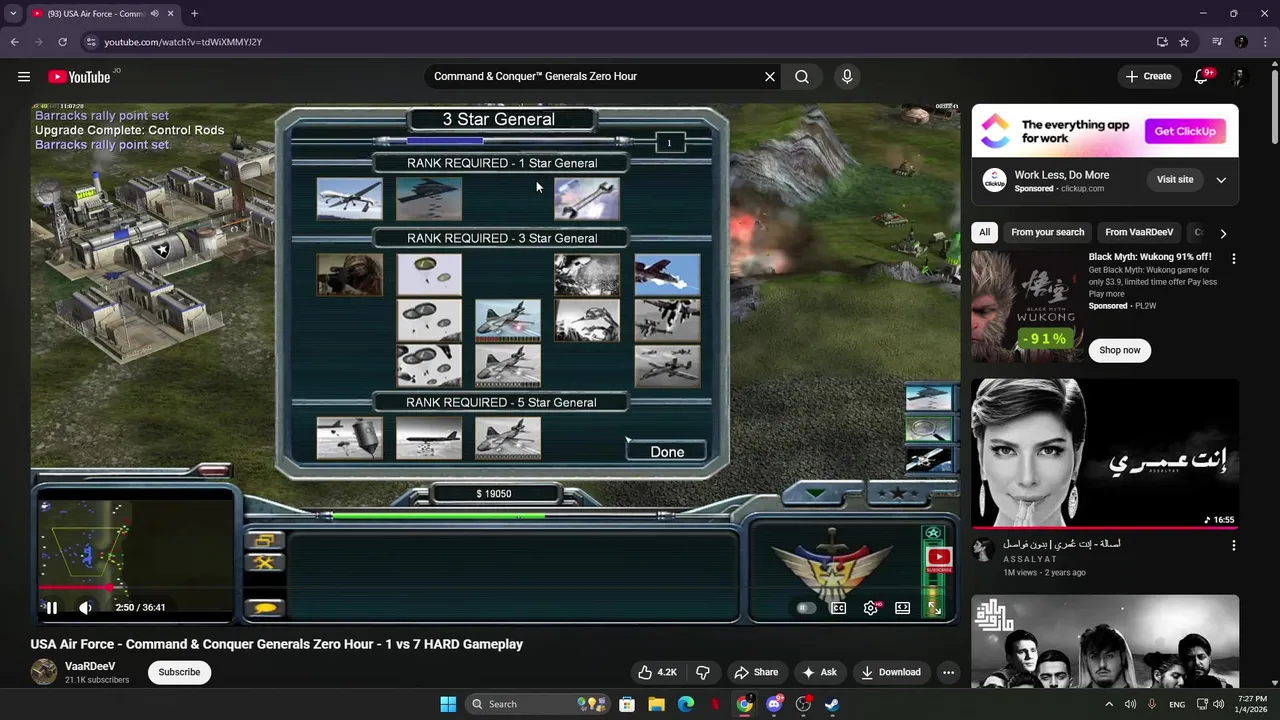Click the Download button

click(x=890, y=672)
